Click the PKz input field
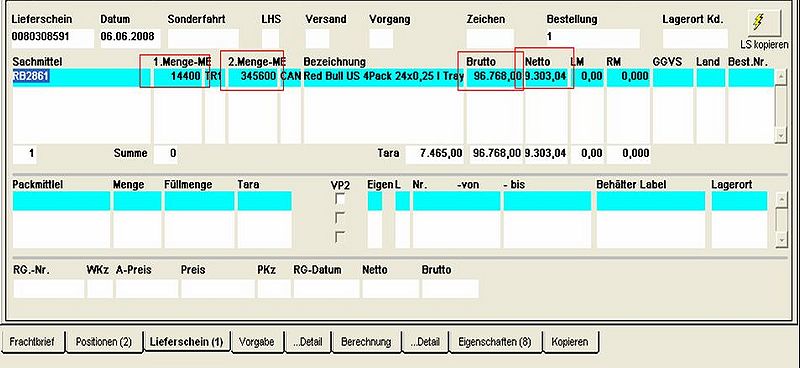The height and width of the screenshot is (368, 800). pos(274,289)
